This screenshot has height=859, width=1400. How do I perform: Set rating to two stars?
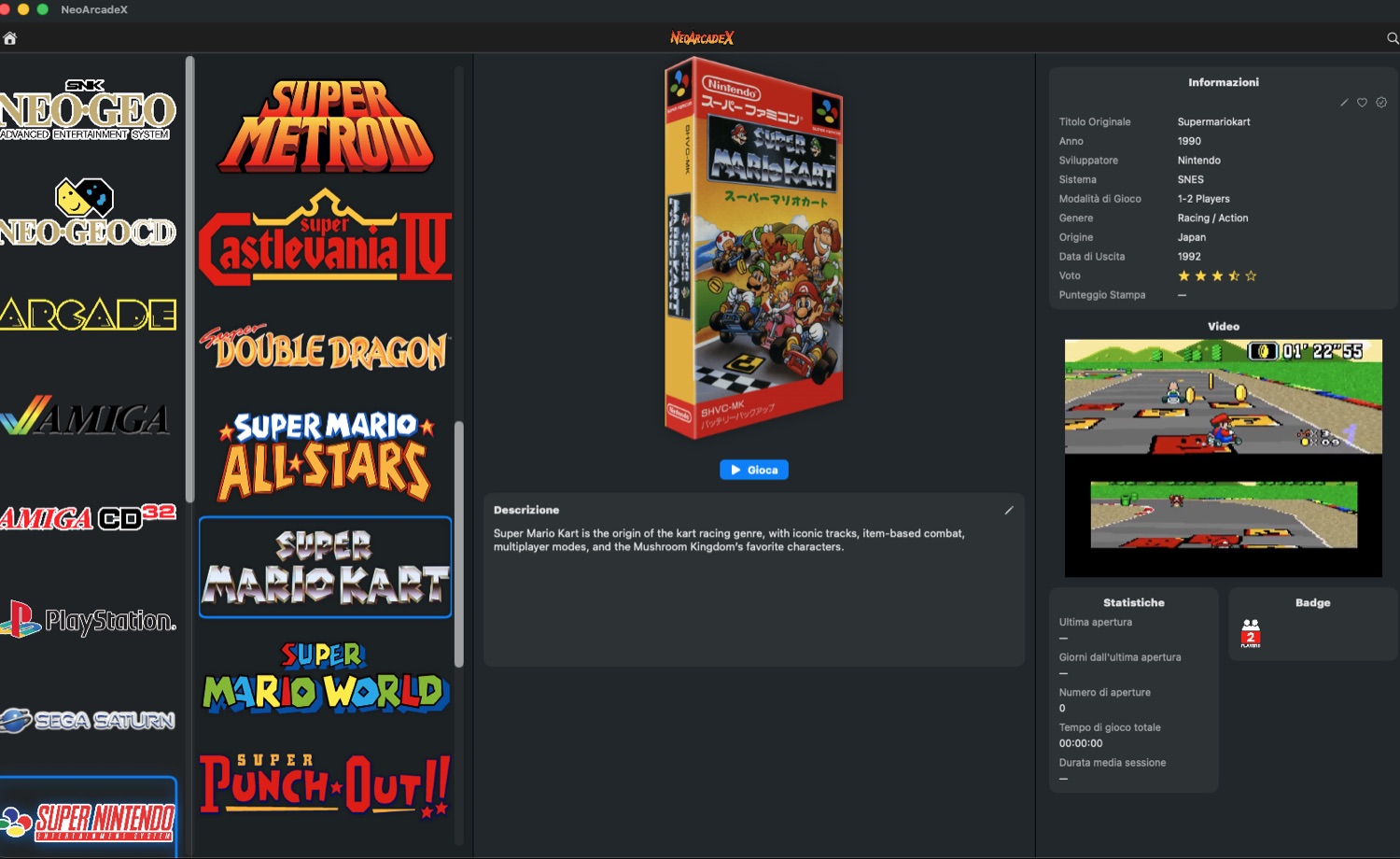click(x=1201, y=275)
